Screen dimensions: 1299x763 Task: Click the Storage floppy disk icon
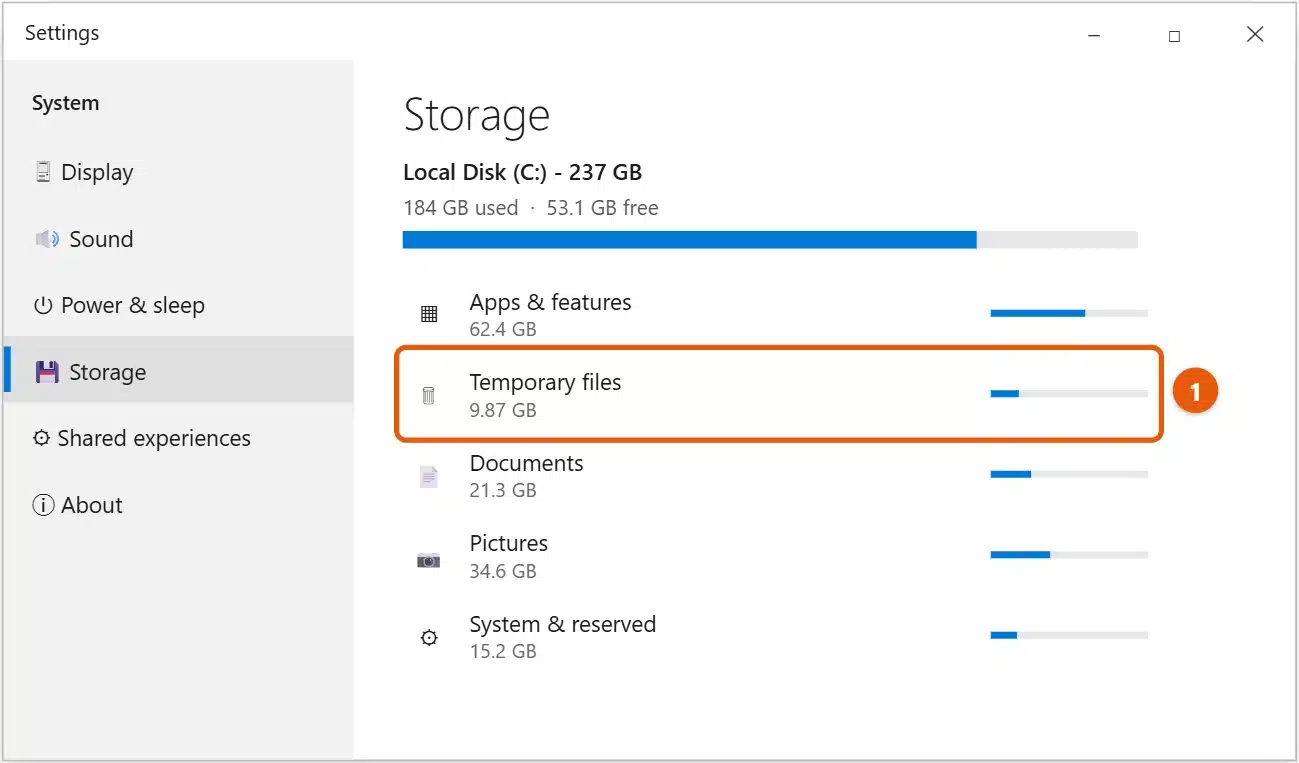click(47, 372)
